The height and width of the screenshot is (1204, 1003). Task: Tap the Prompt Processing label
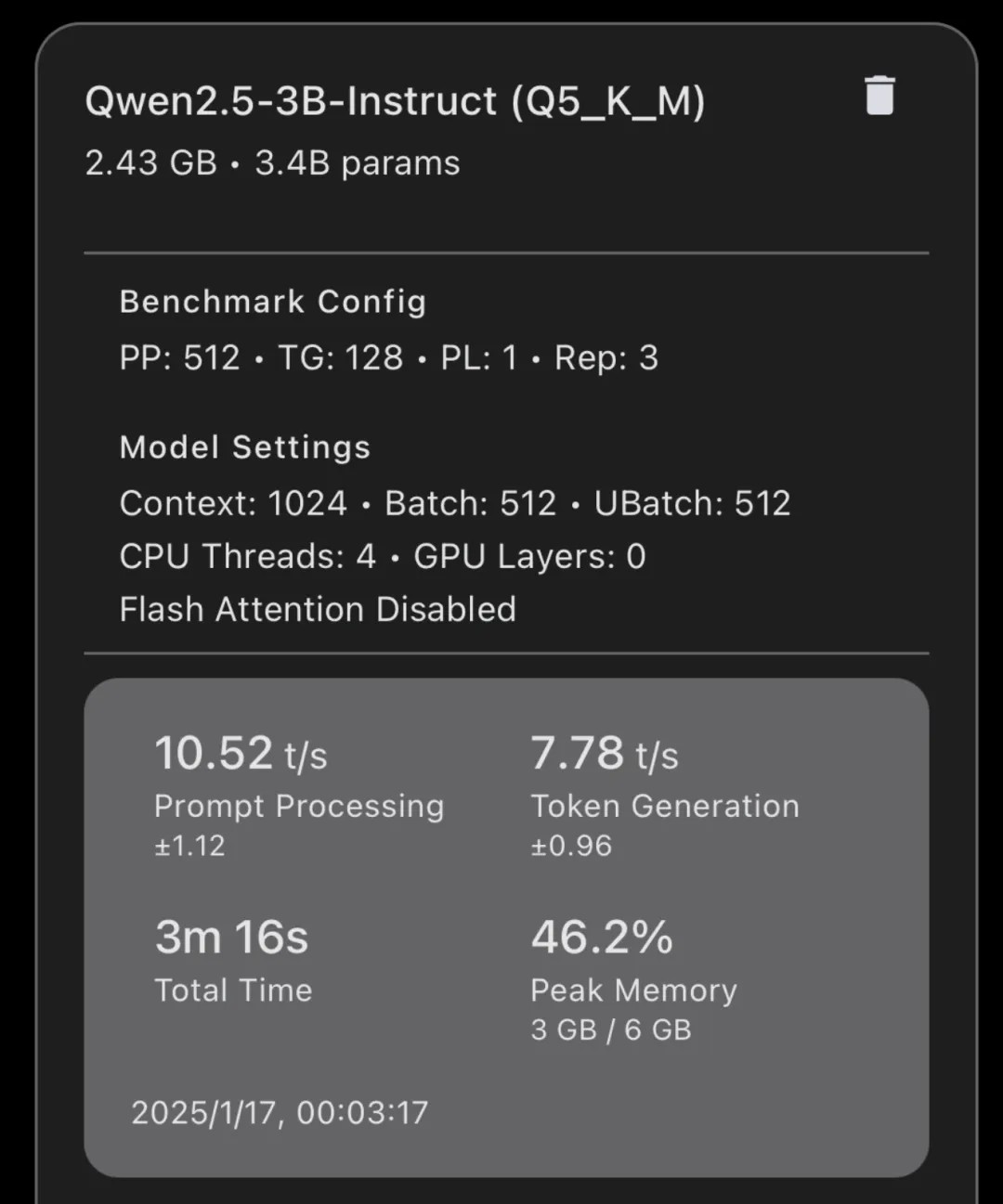click(x=299, y=806)
